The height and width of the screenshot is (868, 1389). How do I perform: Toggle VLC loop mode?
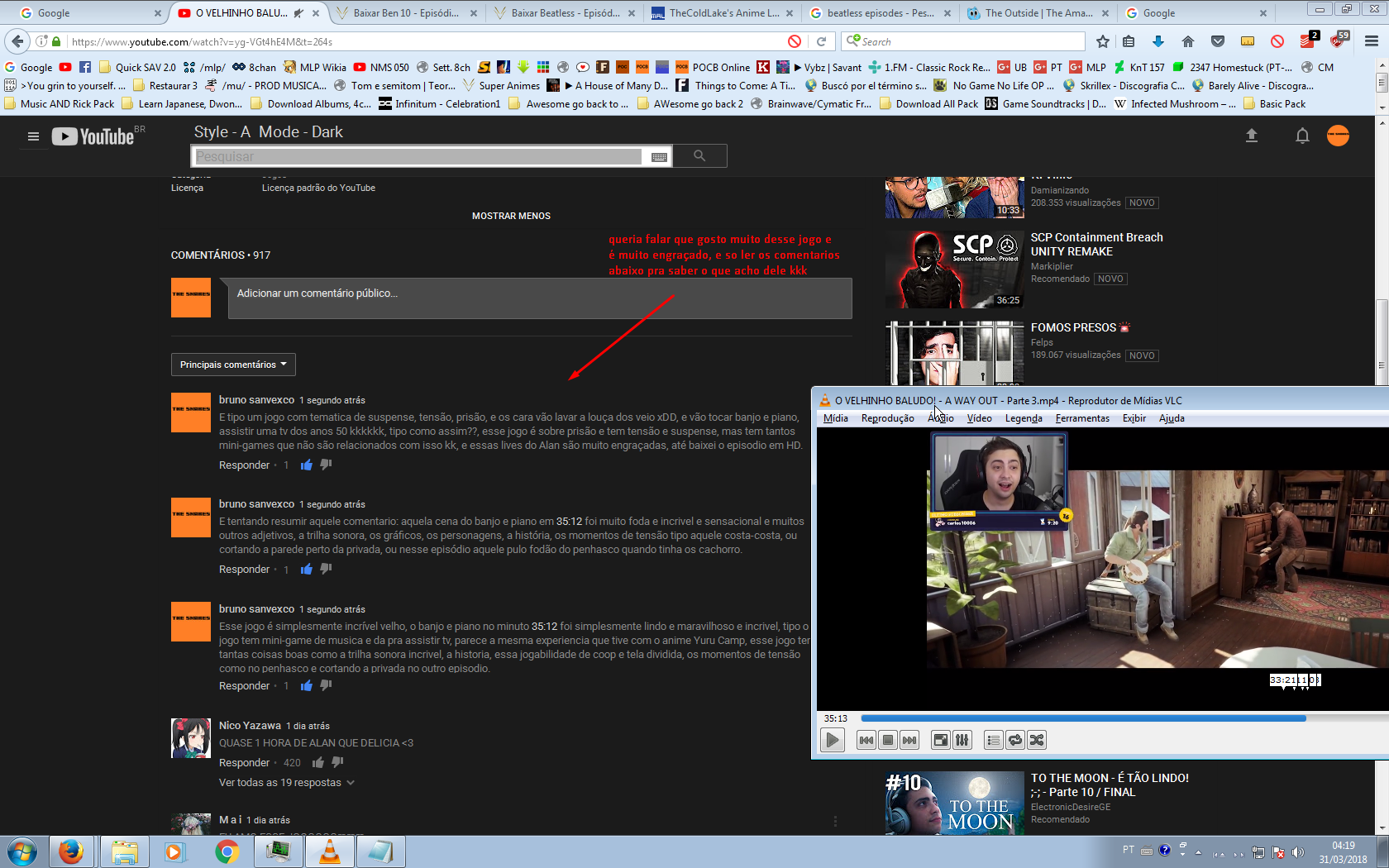pos(1015,740)
